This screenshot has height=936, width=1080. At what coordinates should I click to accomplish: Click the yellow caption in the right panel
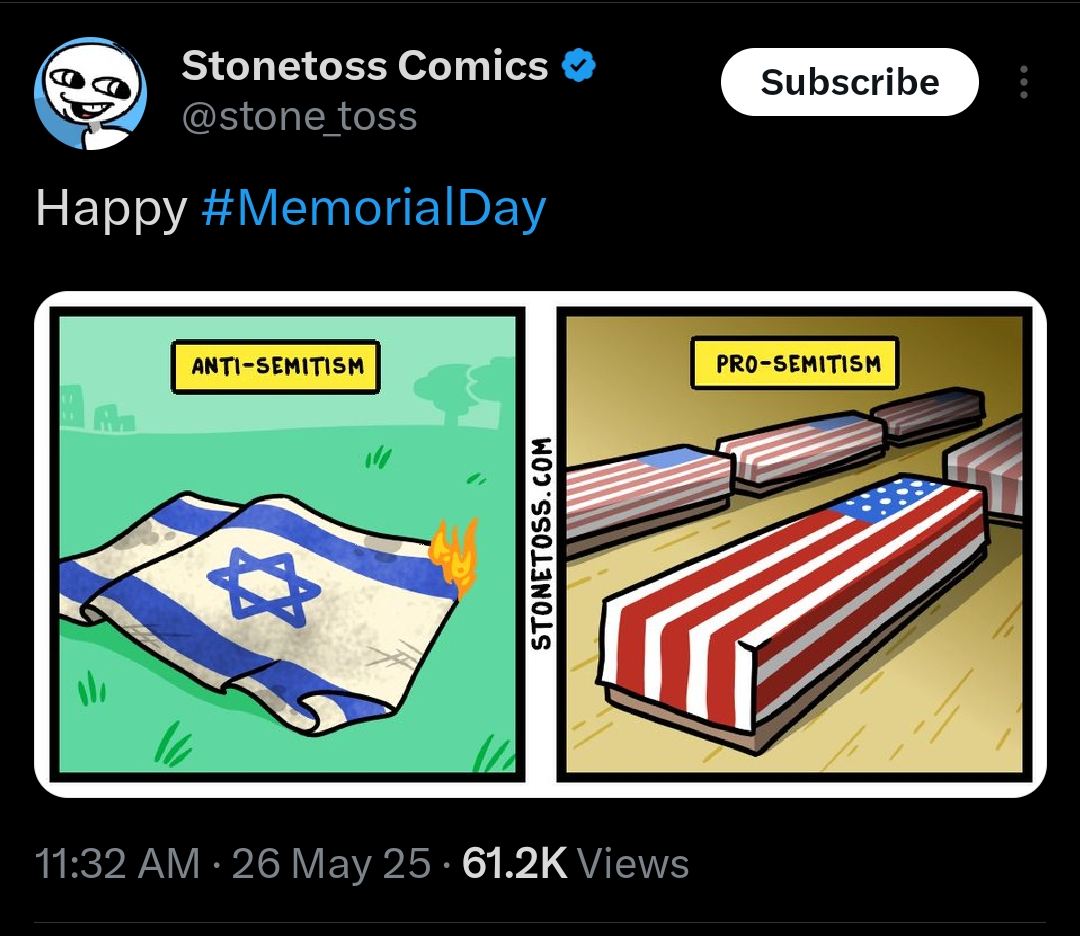(x=795, y=363)
